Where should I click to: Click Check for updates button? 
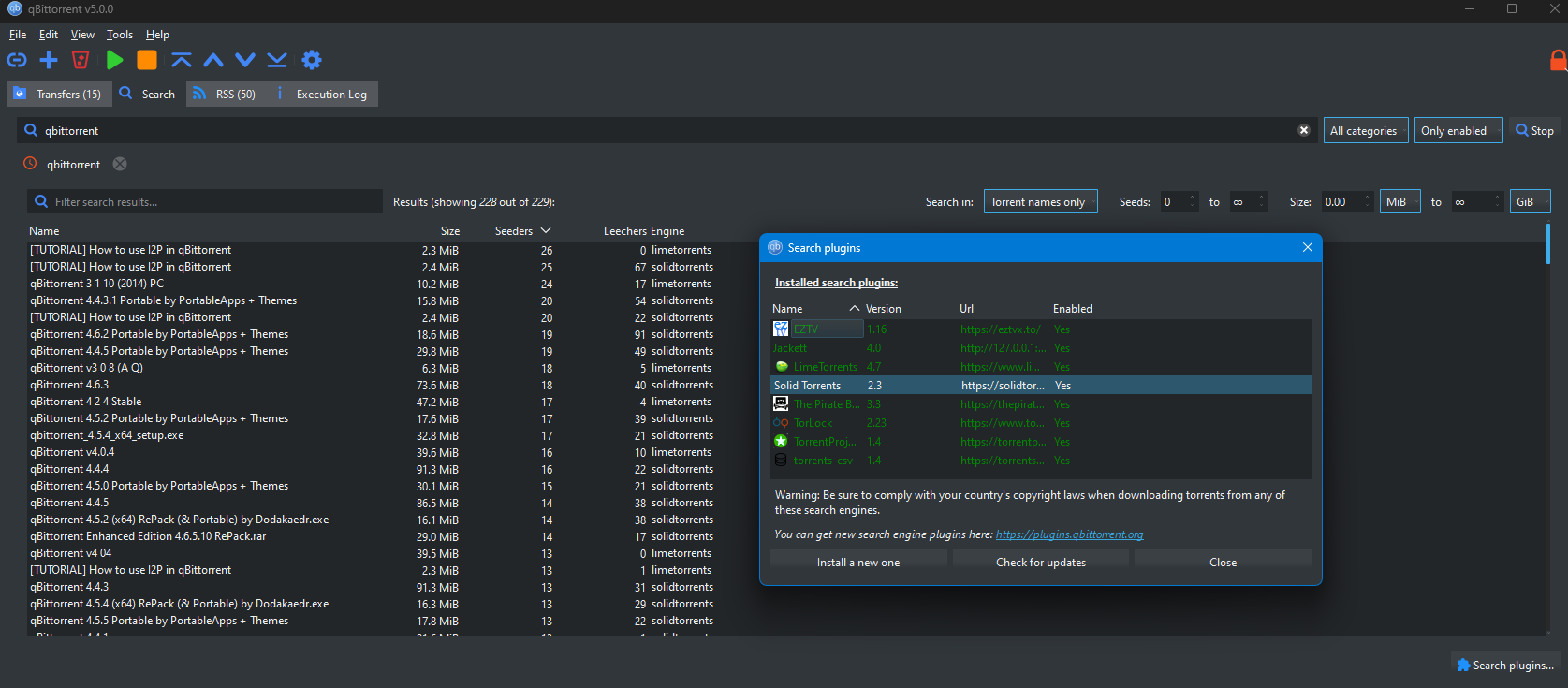(1041, 562)
